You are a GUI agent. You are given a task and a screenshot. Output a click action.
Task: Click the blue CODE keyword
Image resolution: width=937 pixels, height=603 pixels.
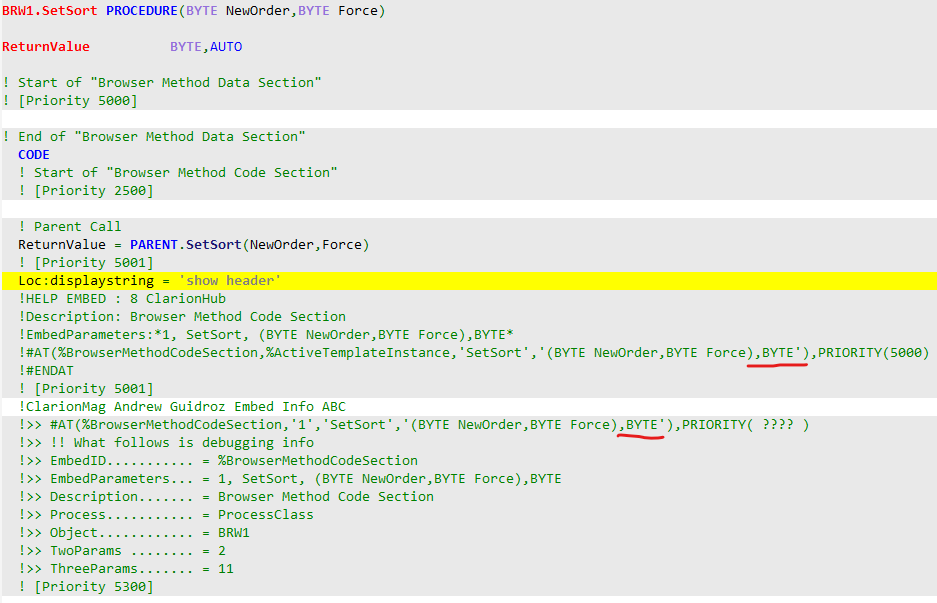(33, 155)
